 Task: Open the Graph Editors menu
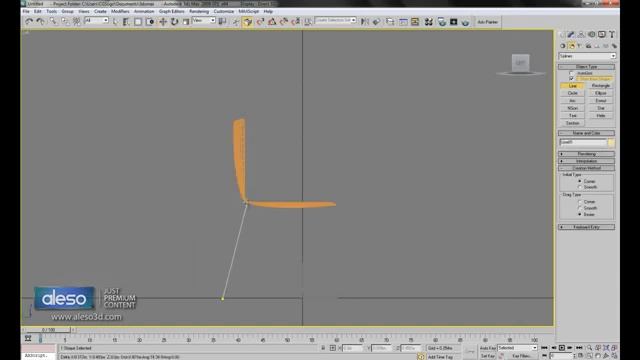pos(171,11)
